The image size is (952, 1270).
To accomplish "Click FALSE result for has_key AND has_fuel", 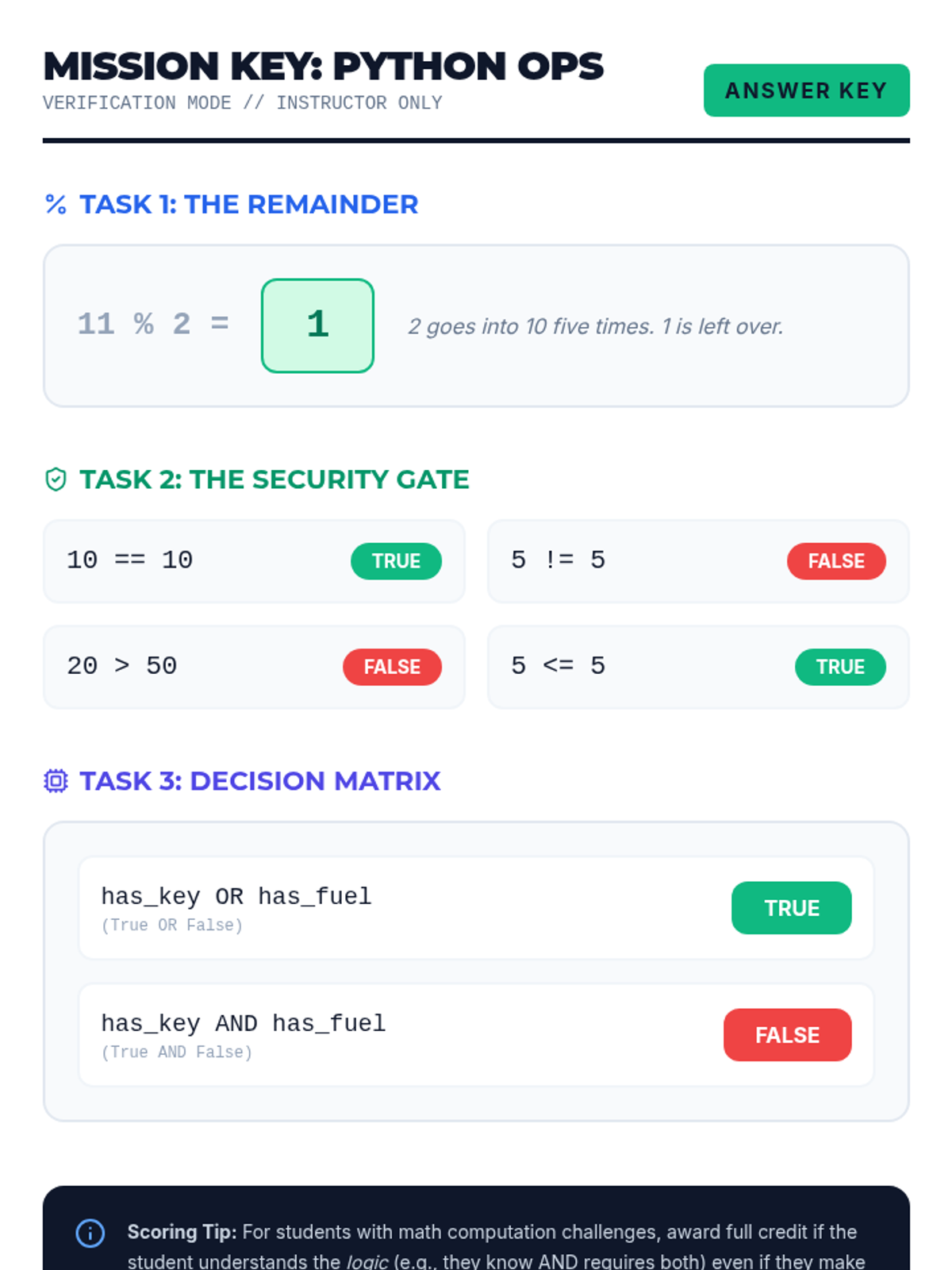I will pyautogui.click(x=787, y=1035).
